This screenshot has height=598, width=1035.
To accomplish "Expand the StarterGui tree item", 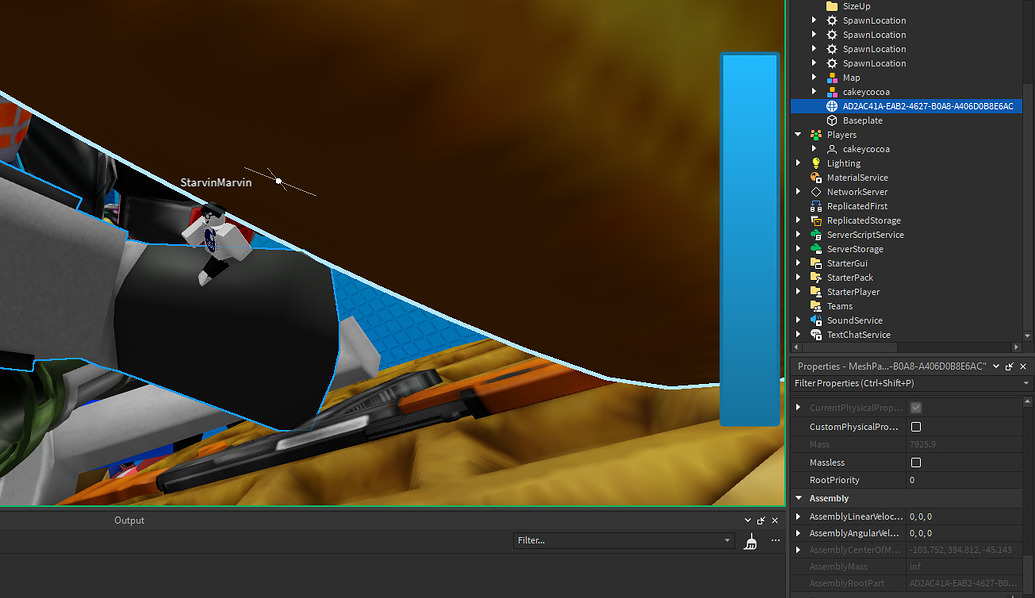I will click(797, 263).
